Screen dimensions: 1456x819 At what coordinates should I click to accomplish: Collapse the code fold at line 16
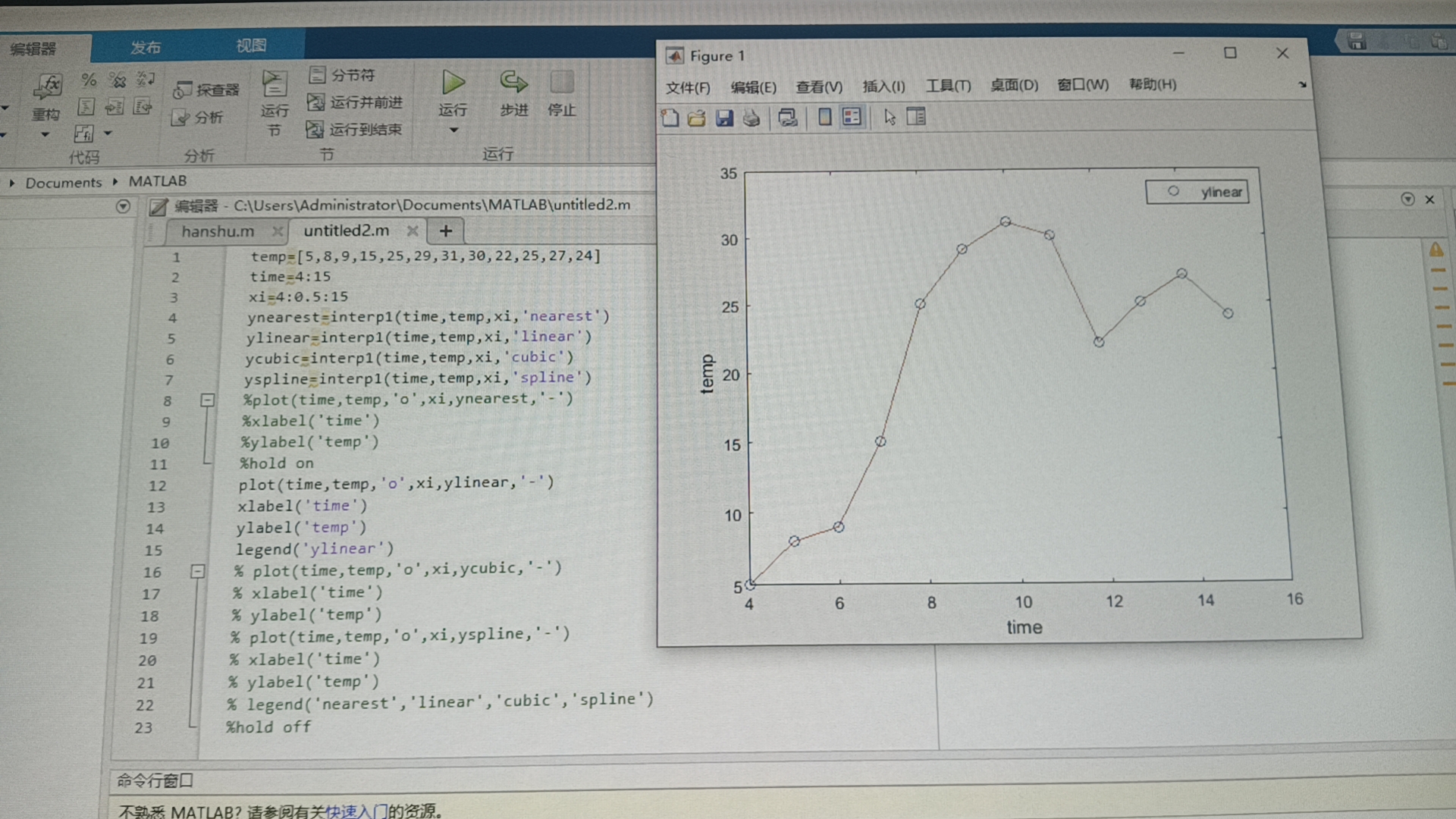tap(197, 571)
